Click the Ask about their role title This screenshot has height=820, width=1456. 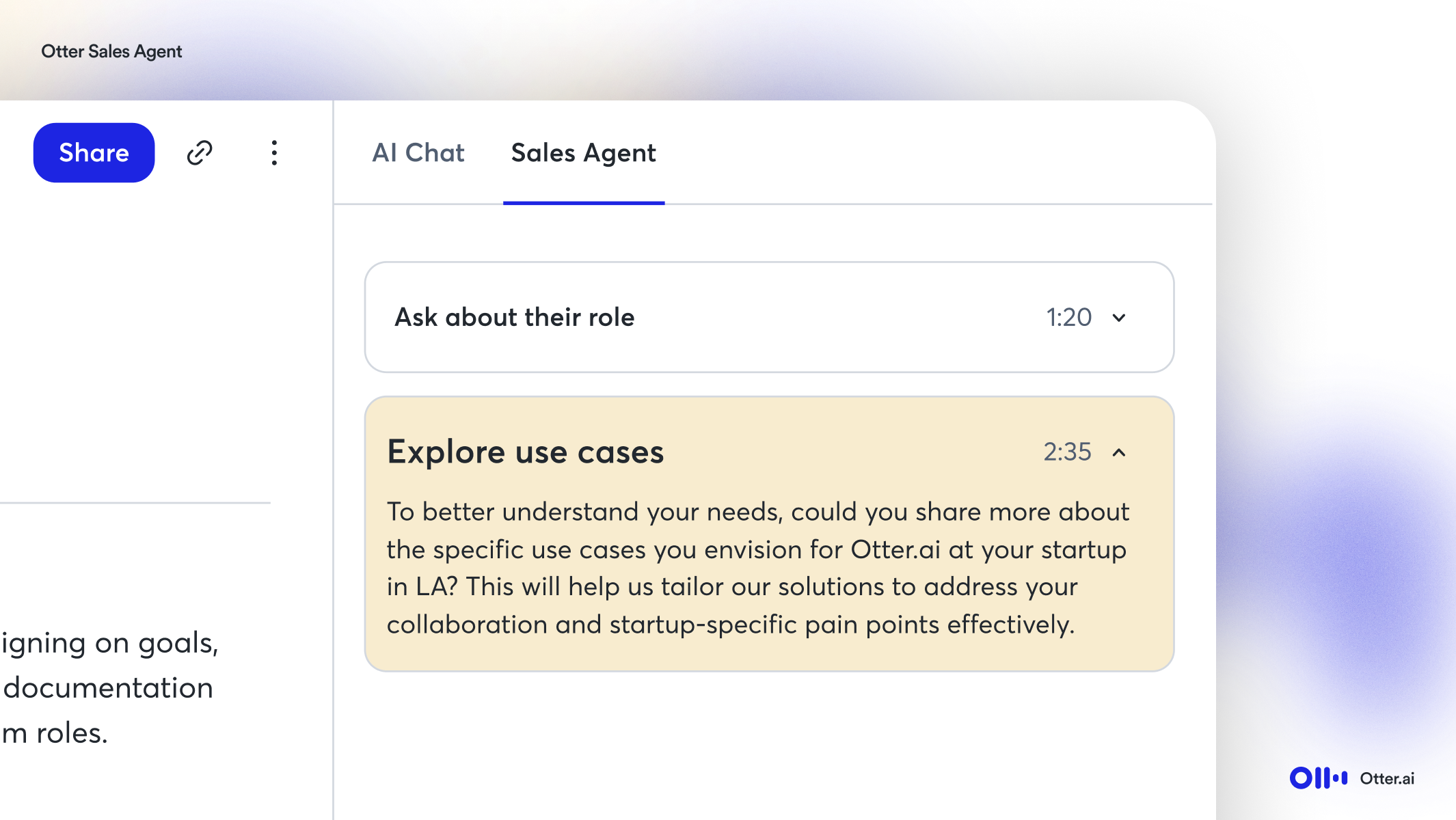(x=514, y=318)
